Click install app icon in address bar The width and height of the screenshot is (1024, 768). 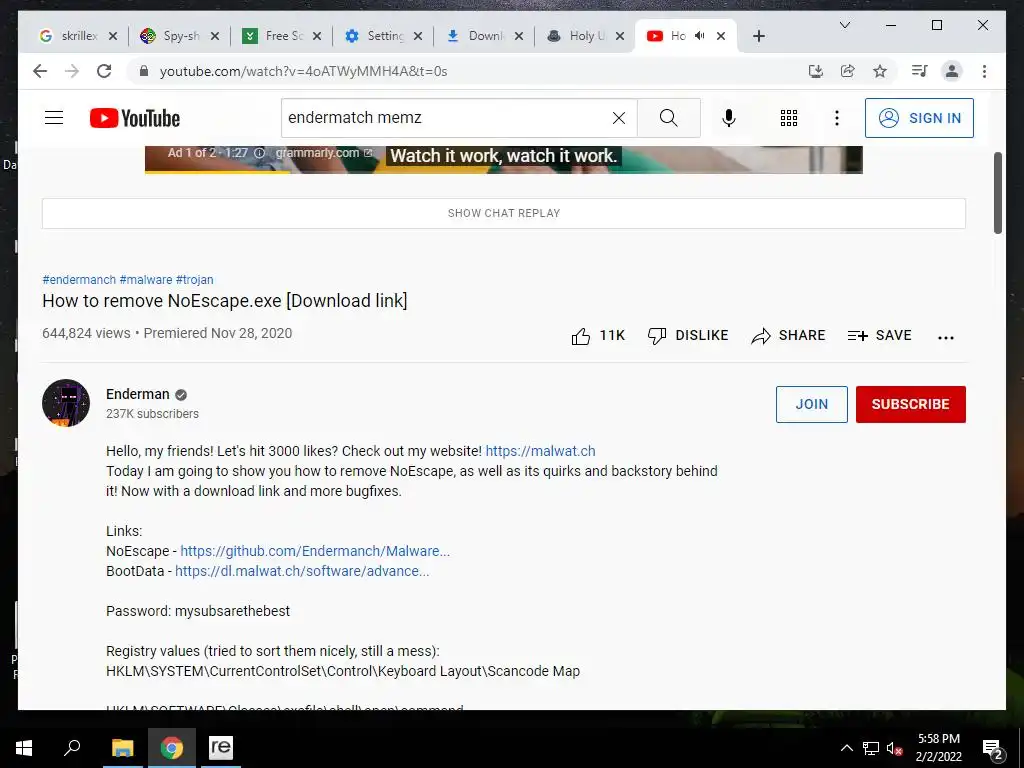[816, 71]
